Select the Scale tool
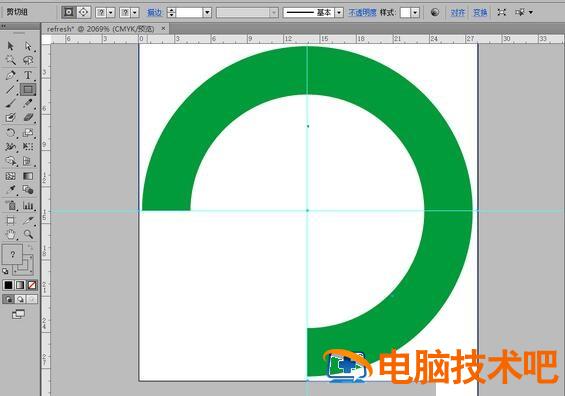Viewport: 565px width, 396px height. click(x=28, y=133)
